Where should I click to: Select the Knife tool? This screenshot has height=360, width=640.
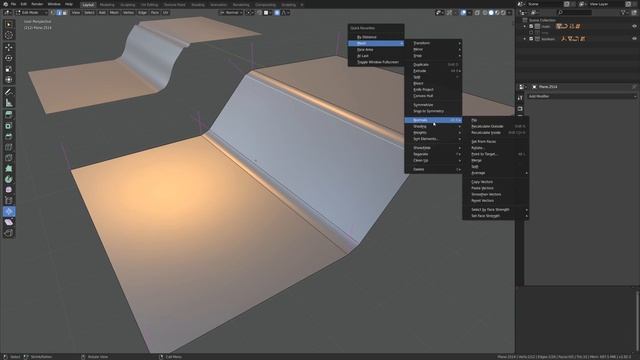point(9,158)
